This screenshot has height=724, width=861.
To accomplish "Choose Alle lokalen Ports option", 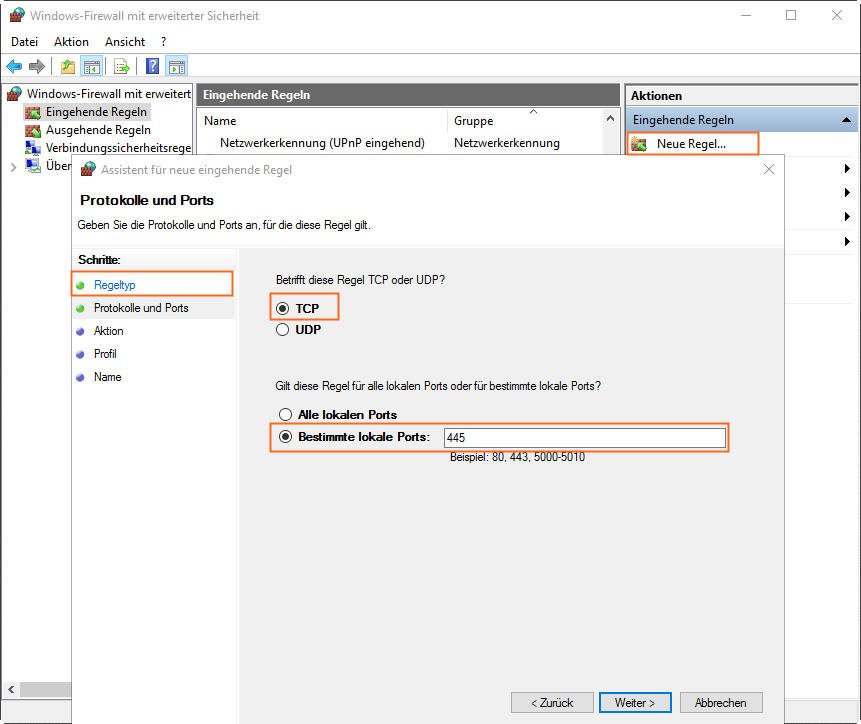I will pos(285,414).
